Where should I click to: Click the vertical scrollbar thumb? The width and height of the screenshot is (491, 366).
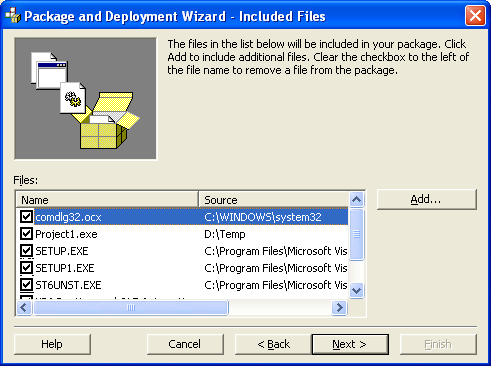(357, 234)
